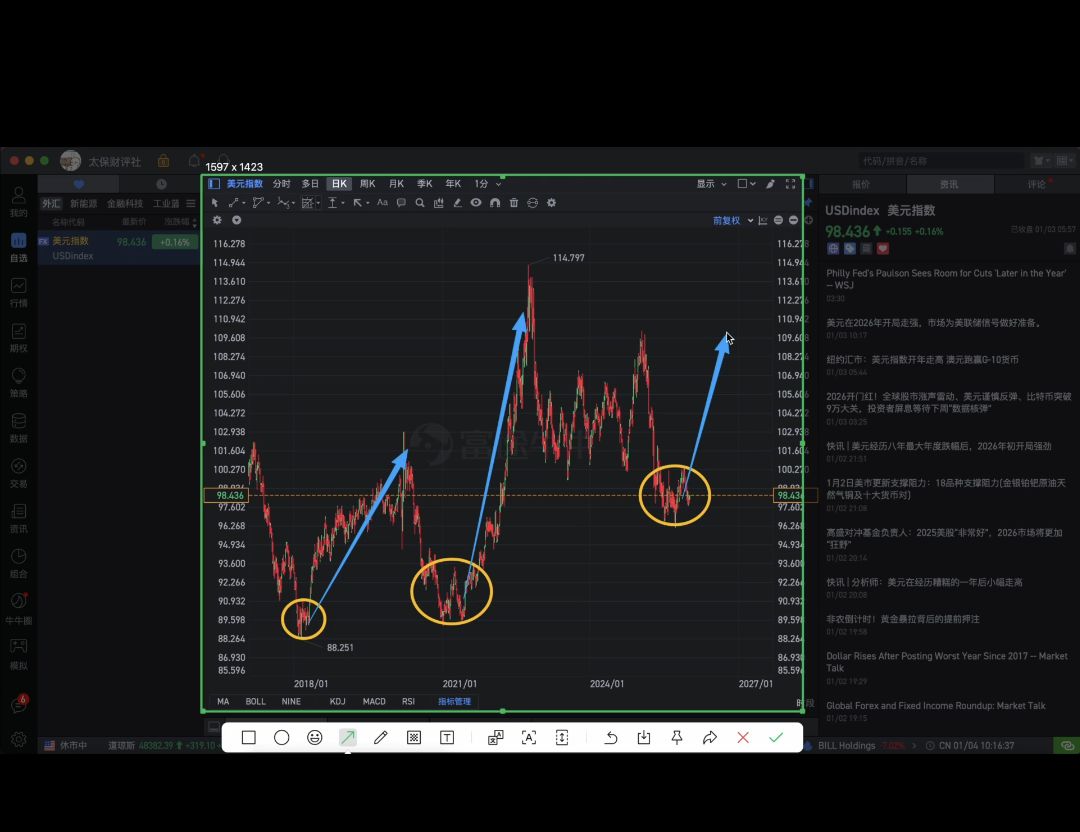
Task: Click the magnifier icon in chart toolbar
Action: click(420, 203)
